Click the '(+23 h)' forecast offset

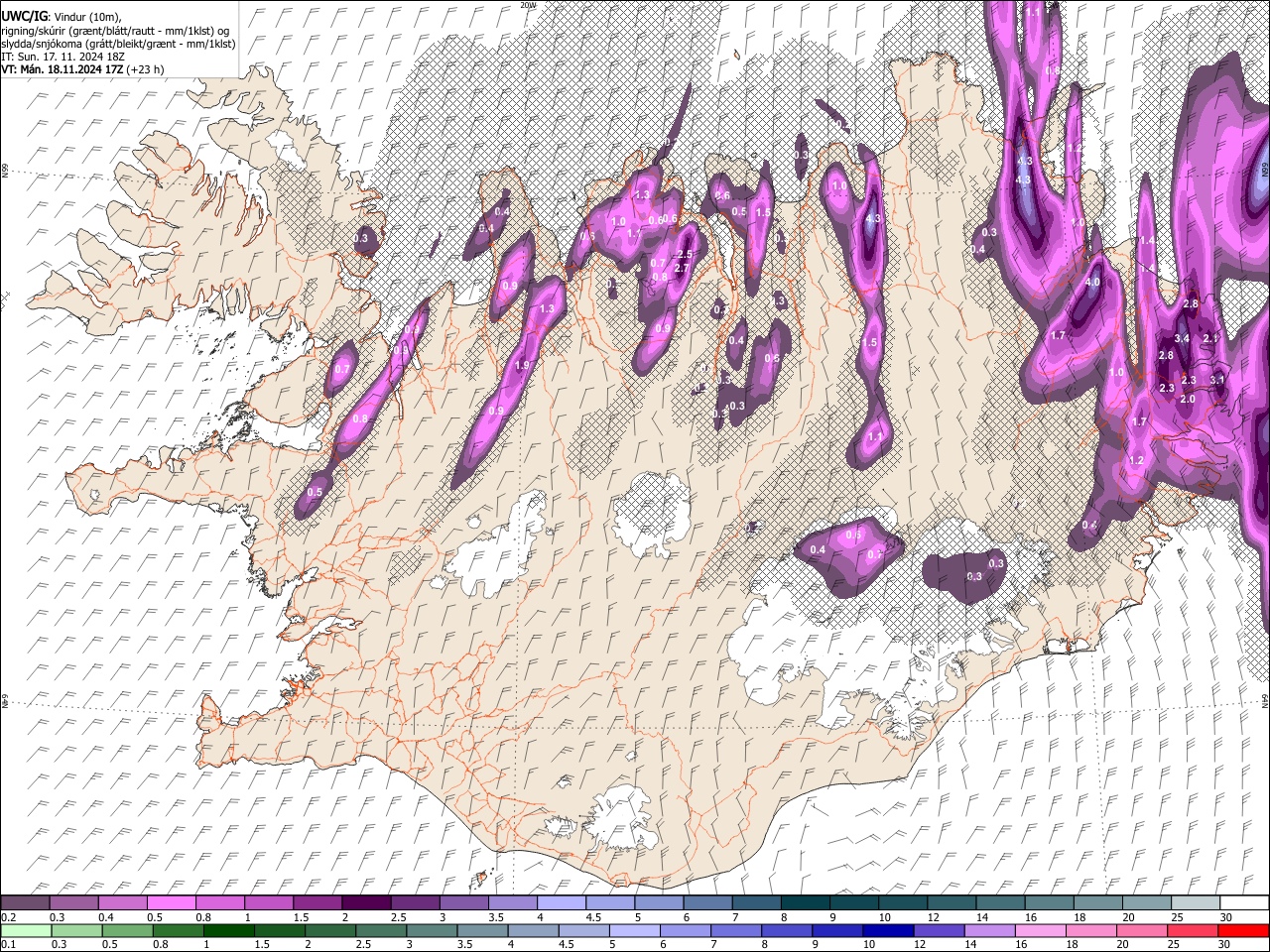pyautogui.click(x=145, y=69)
